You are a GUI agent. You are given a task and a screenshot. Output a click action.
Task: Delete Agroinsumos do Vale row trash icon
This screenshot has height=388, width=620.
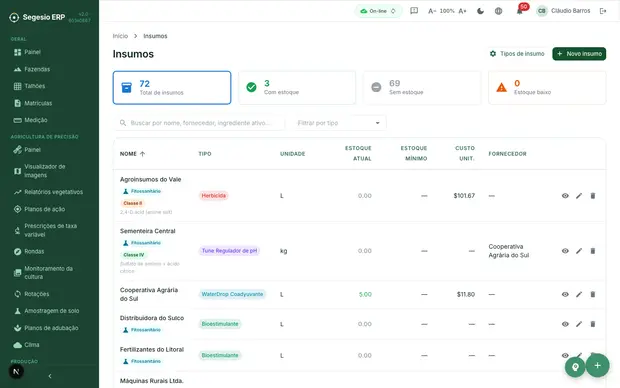(593, 196)
